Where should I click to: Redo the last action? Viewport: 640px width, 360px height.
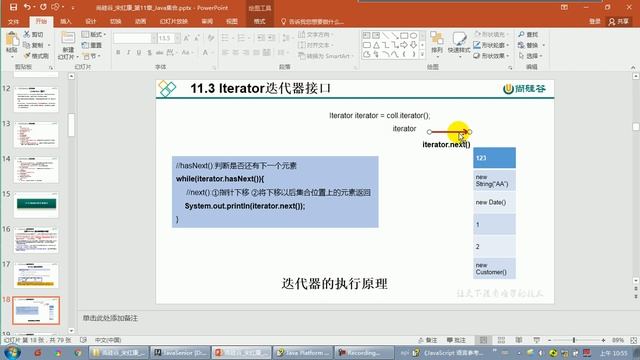43,7
